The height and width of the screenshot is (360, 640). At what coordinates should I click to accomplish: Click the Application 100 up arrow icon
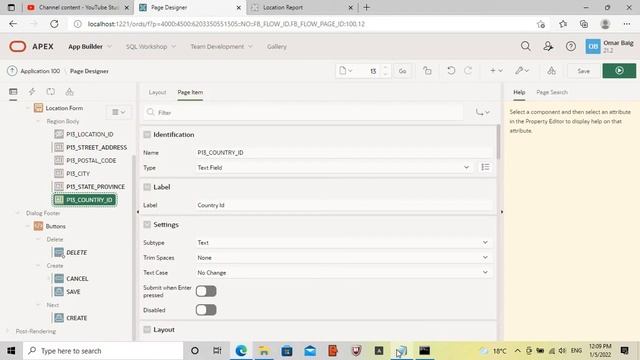tap(12, 71)
